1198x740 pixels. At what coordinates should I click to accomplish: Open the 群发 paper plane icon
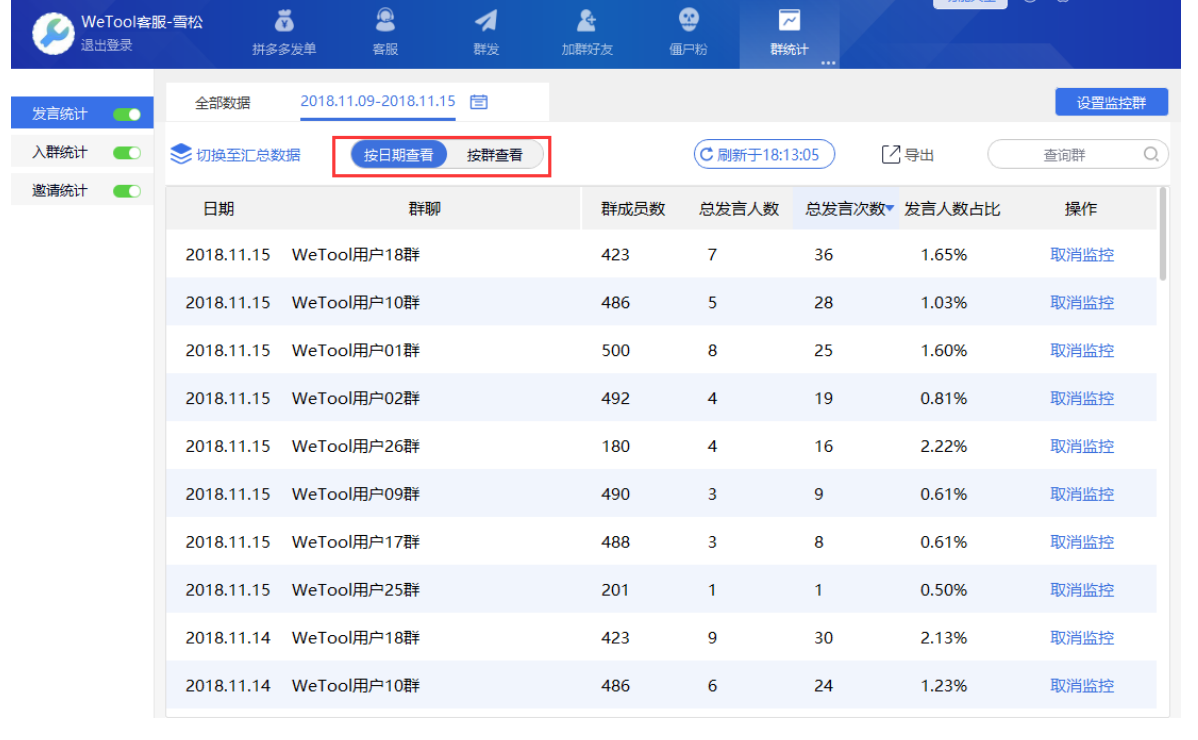pyautogui.click(x=486, y=21)
